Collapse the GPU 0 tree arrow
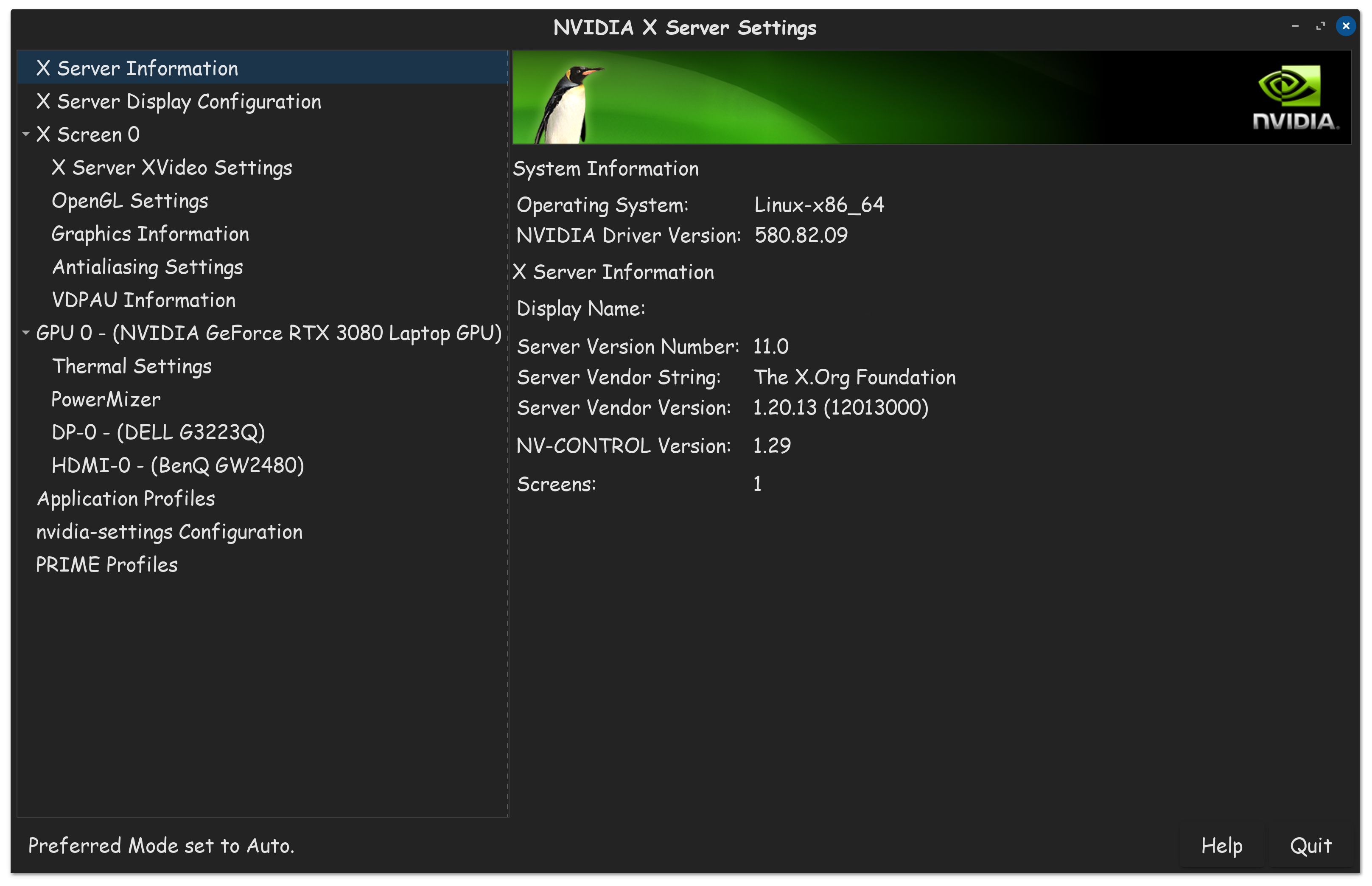Image resolution: width=1372 pixels, height=886 pixels. tap(26, 333)
